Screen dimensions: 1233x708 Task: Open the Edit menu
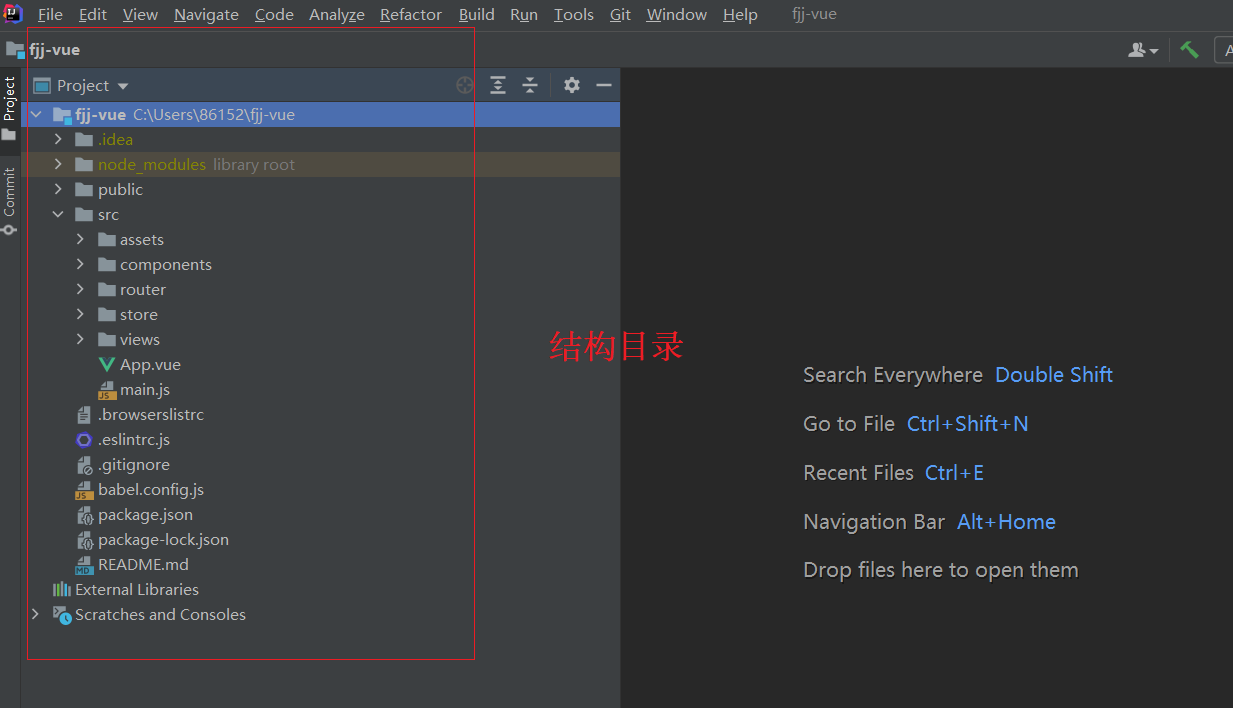click(x=93, y=15)
